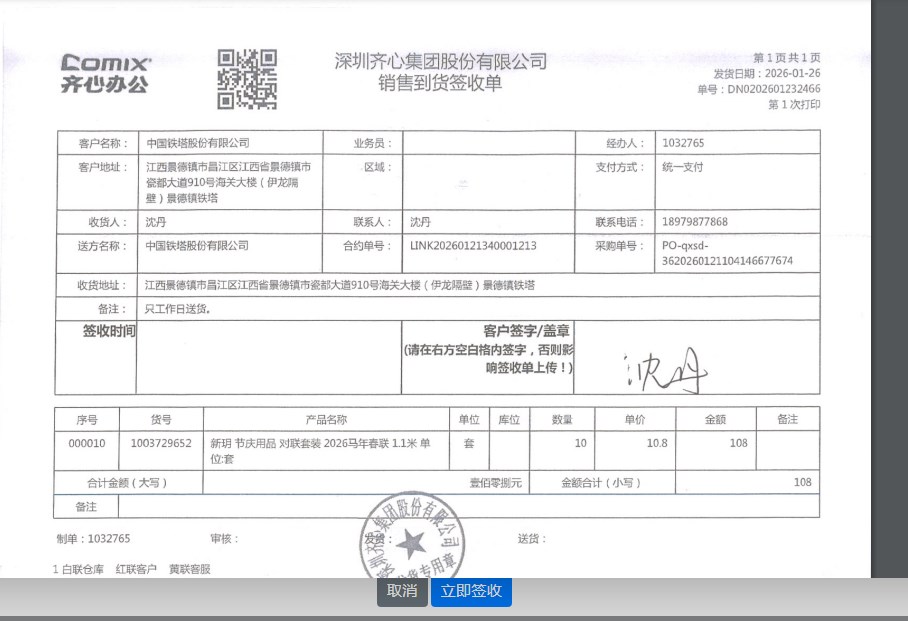Click the empty 签收时间 field
908x621 pixels.
[267, 358]
